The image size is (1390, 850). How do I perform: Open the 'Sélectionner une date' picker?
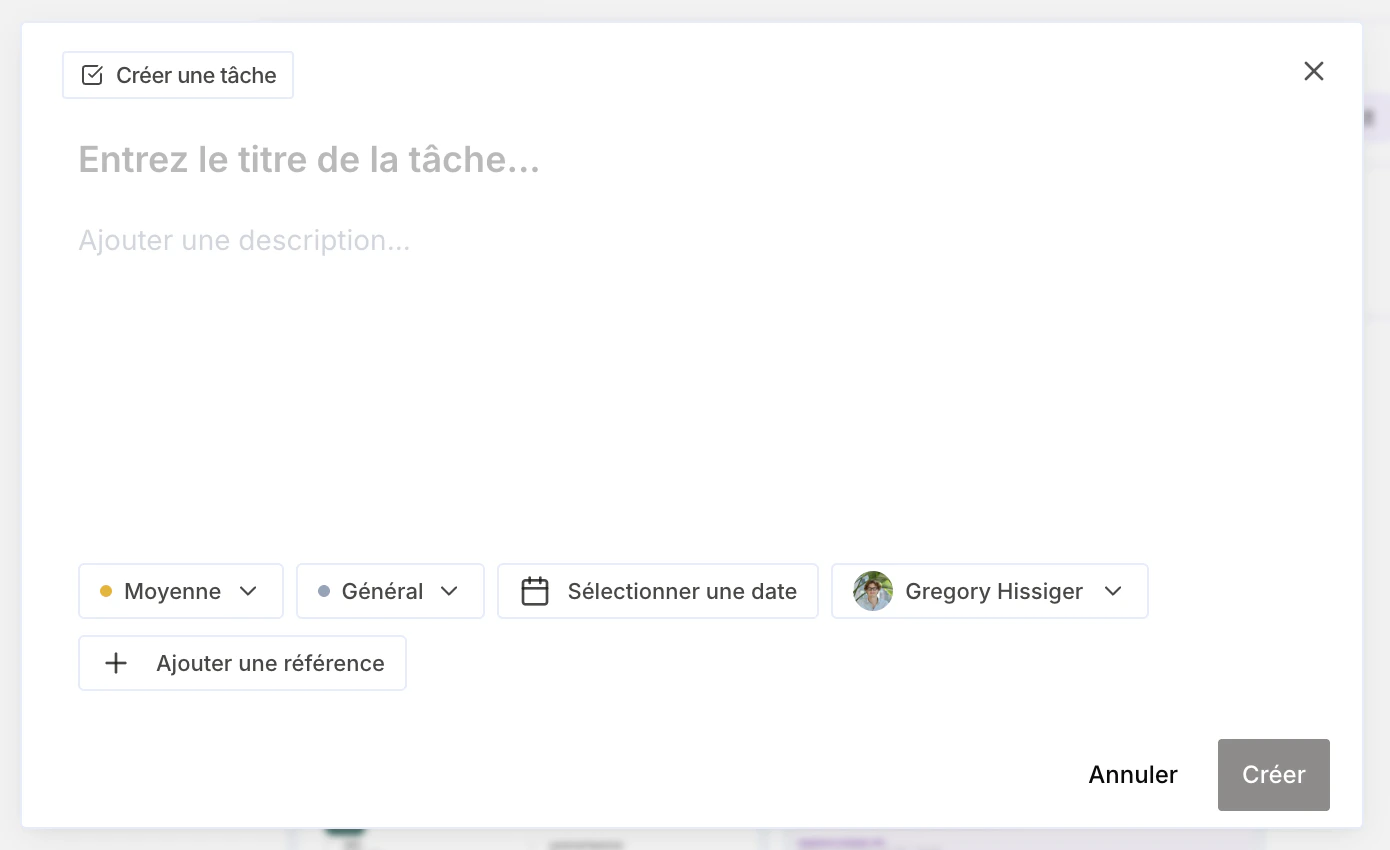(658, 591)
